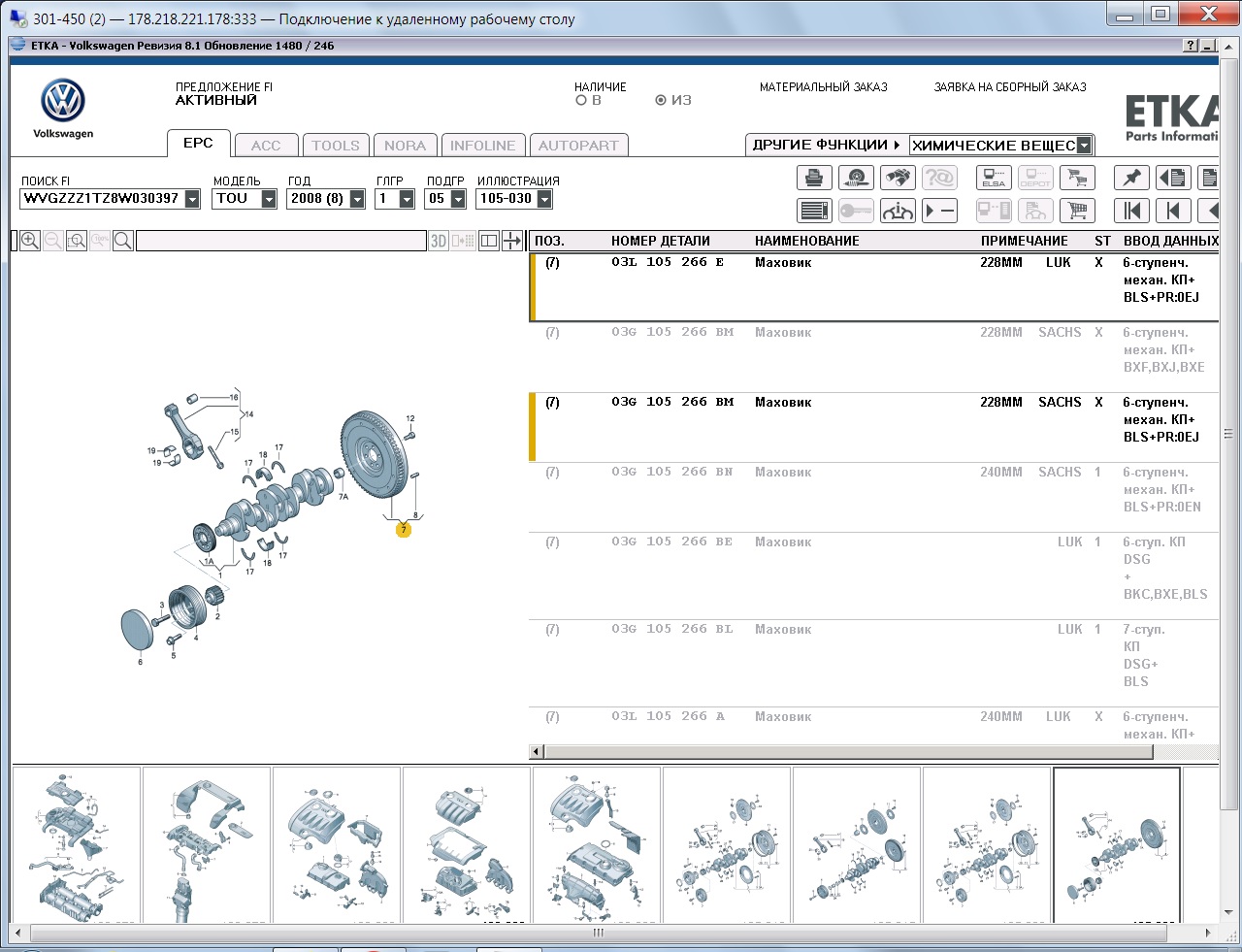Click the wheel and pen tool icon

pyautogui.click(x=856, y=178)
